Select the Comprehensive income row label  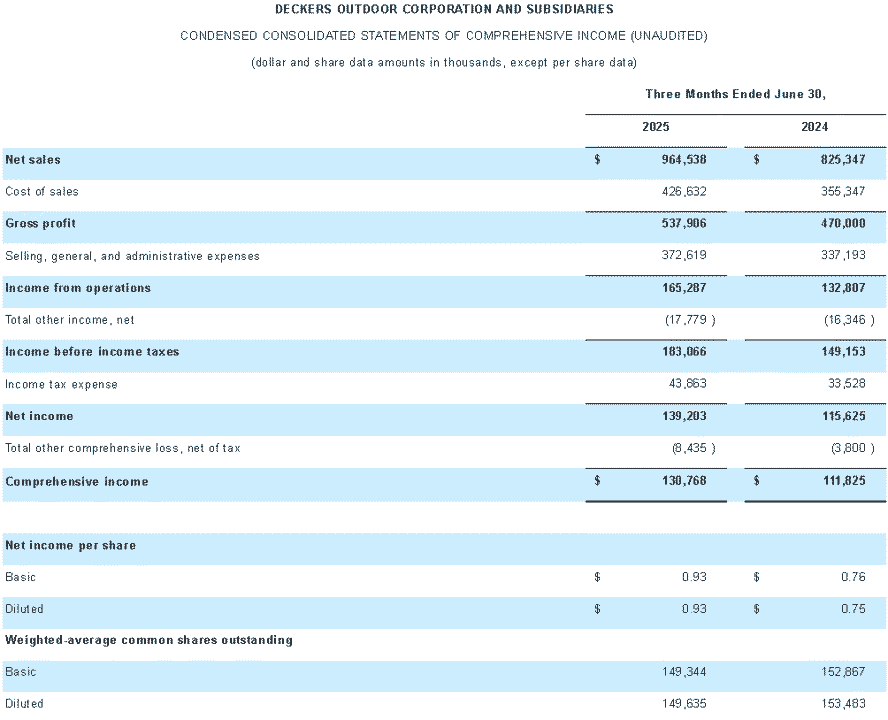coord(76,482)
